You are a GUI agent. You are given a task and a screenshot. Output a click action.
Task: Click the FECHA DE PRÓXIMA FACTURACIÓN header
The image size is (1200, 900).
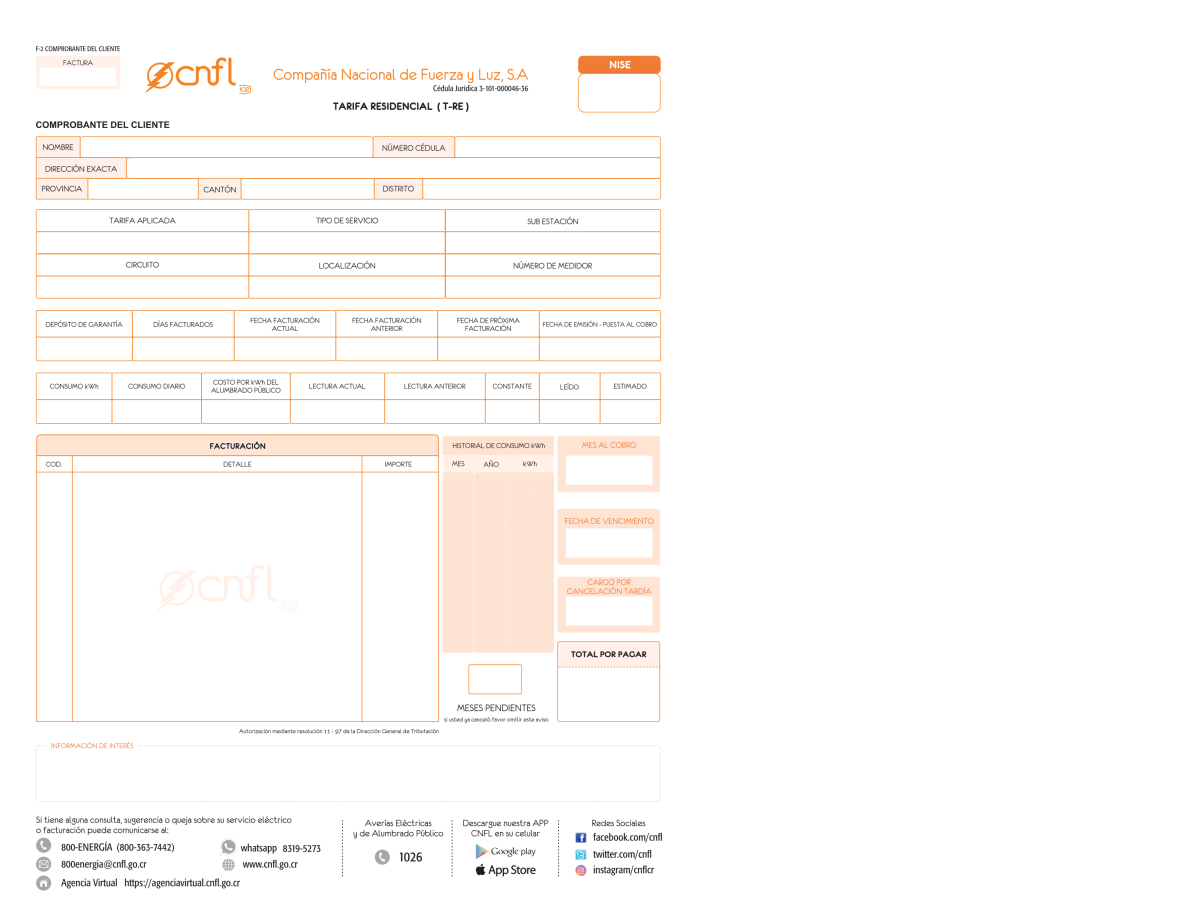[x=488, y=324]
